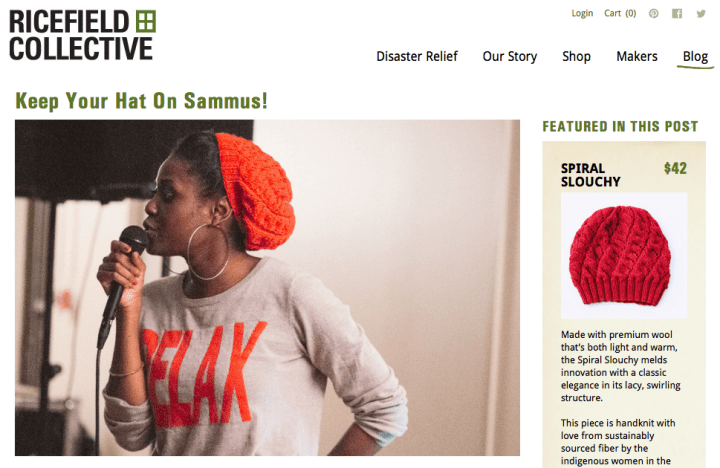Open the Pinterest icon link
Screen dimensions: 720x468
[x=653, y=14]
